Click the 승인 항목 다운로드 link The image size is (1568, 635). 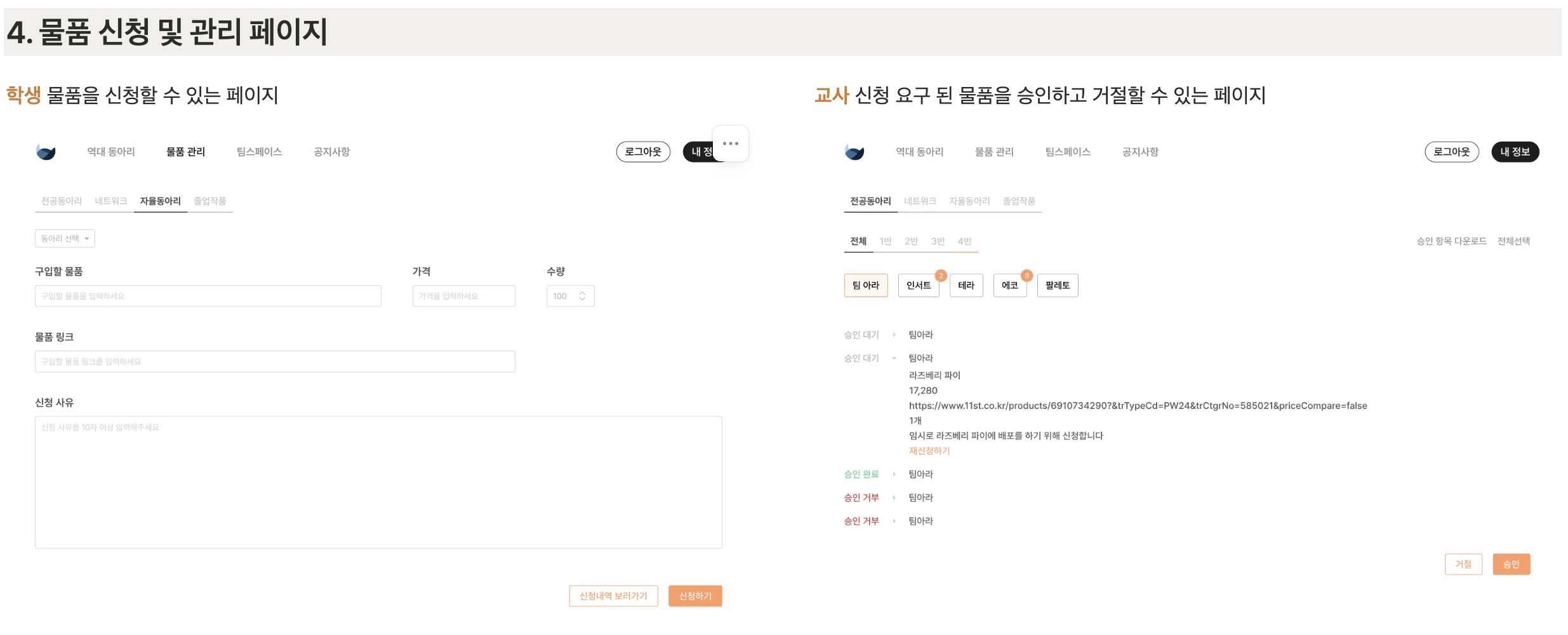(1451, 241)
